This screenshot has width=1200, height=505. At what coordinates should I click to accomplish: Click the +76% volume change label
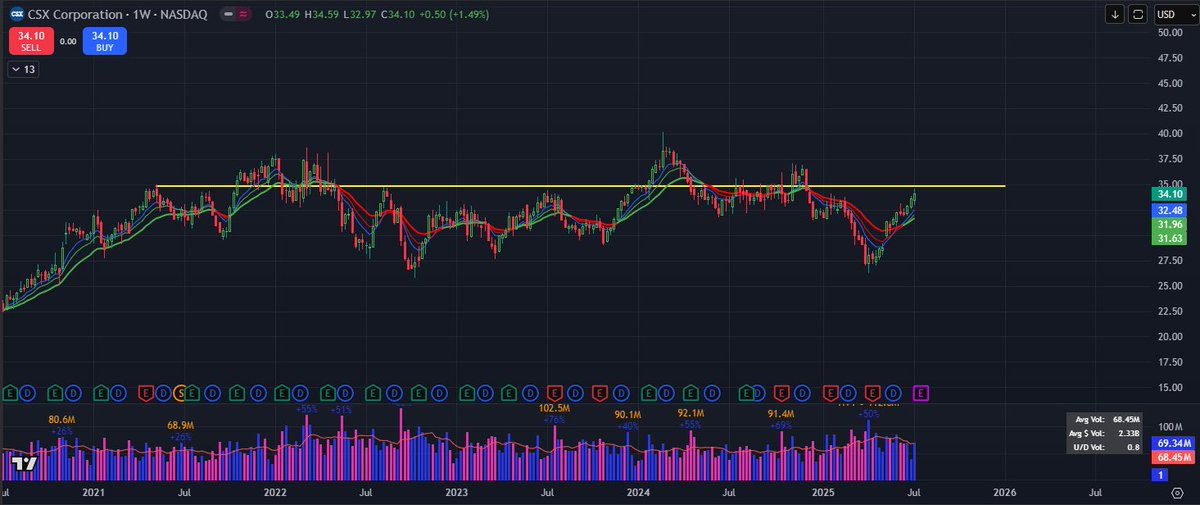[554, 420]
